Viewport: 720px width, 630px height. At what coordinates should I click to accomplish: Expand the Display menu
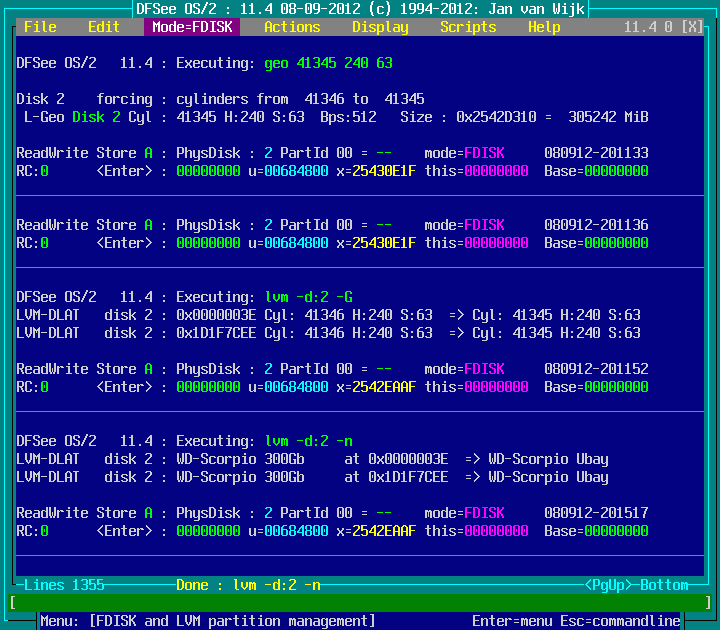point(380,27)
